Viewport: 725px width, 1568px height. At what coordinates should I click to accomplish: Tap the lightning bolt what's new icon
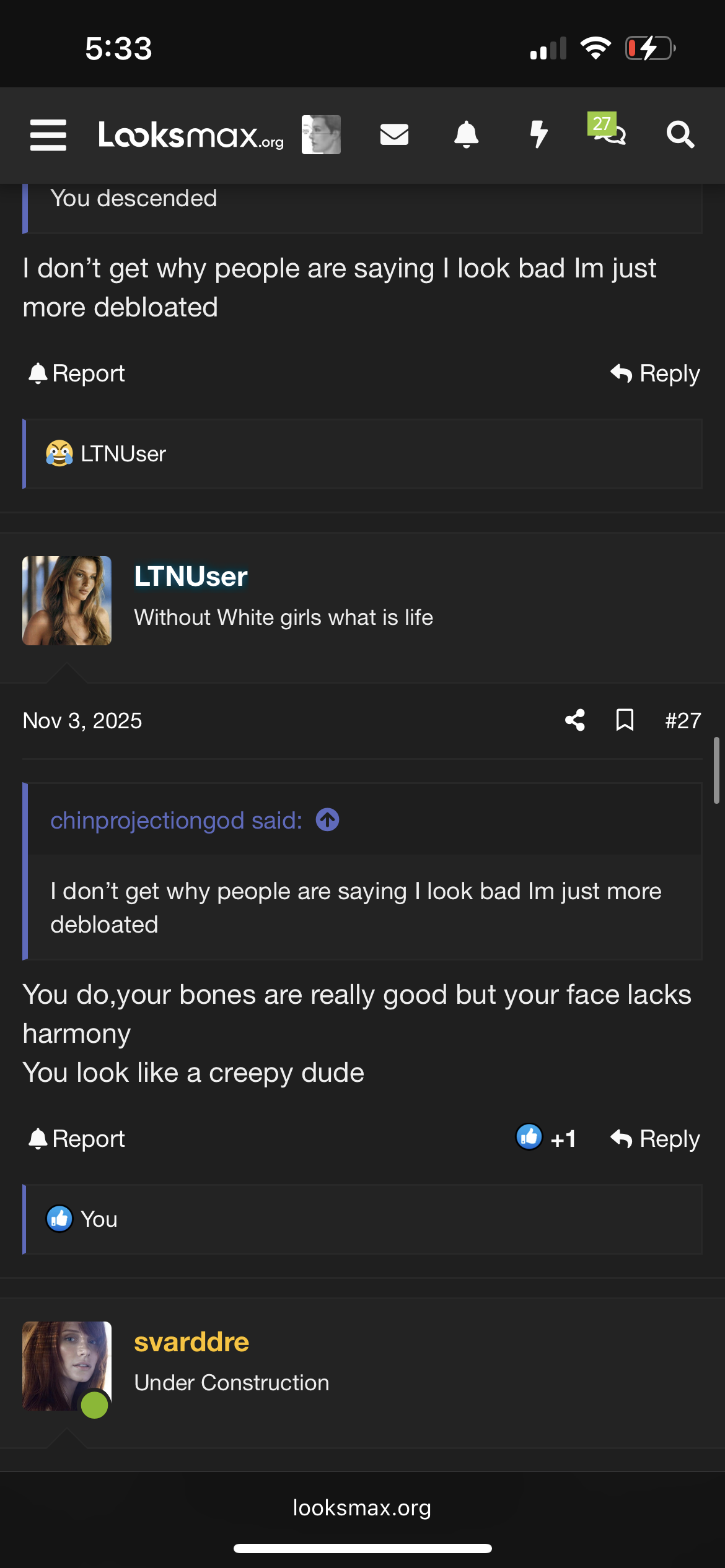(538, 134)
